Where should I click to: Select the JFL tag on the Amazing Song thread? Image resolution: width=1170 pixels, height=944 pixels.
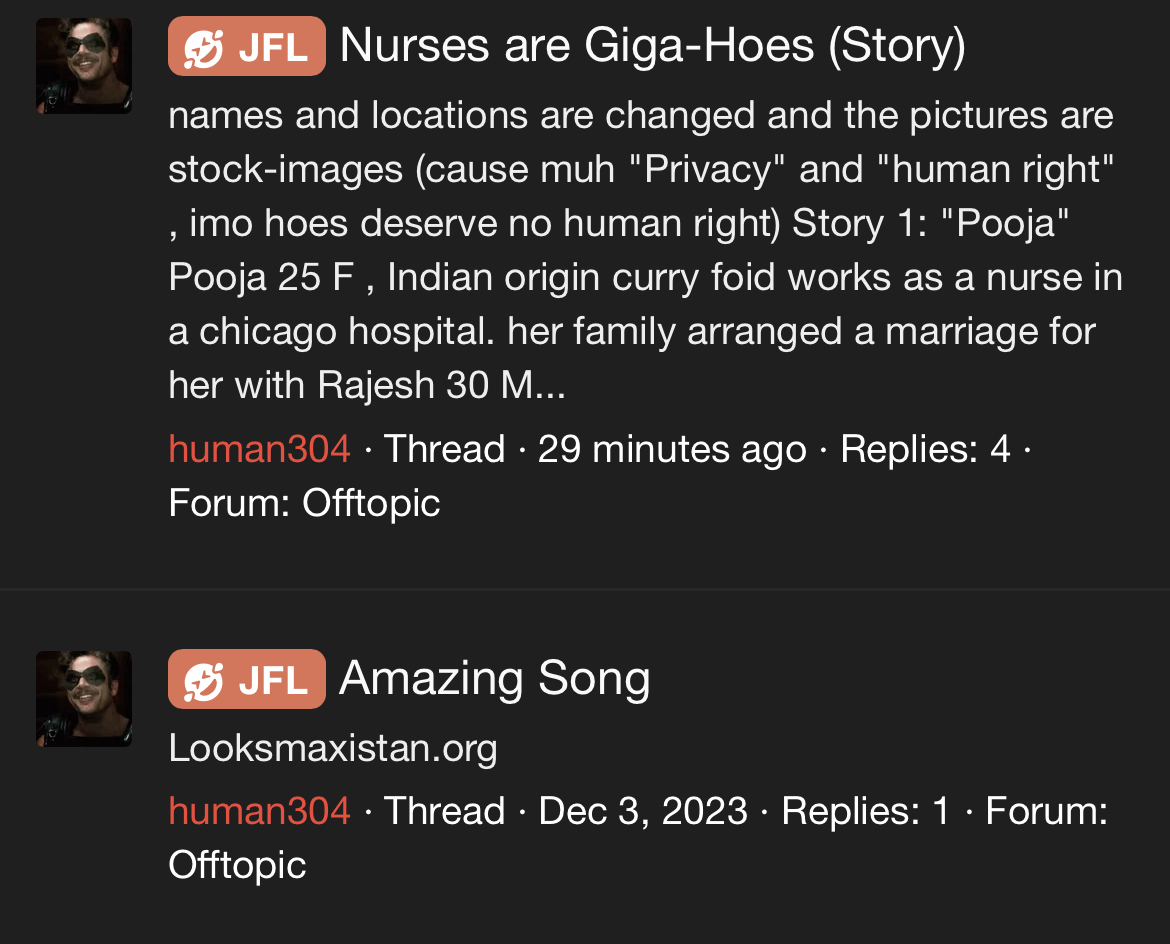[247, 680]
